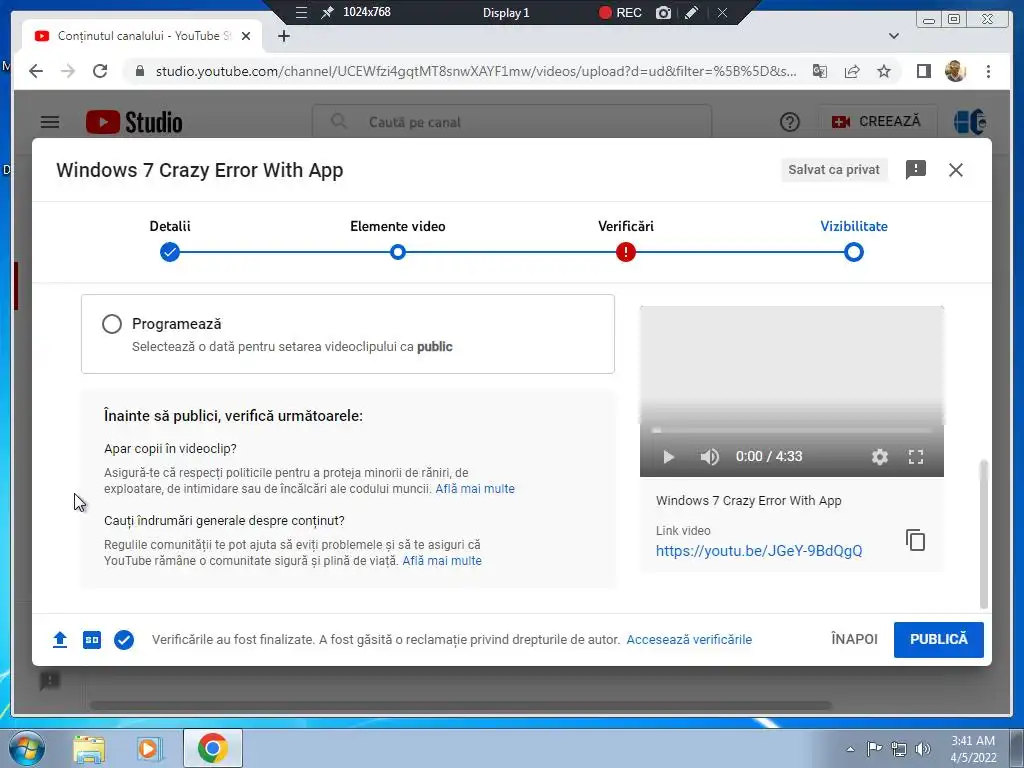
Task: Send feedback using the exclamation icon in the dialog
Action: [x=916, y=170]
